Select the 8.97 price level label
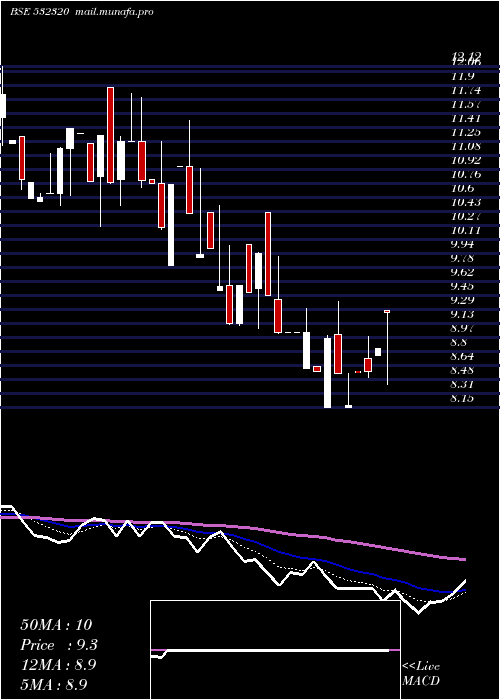This screenshot has width=500, height=700. point(464,328)
